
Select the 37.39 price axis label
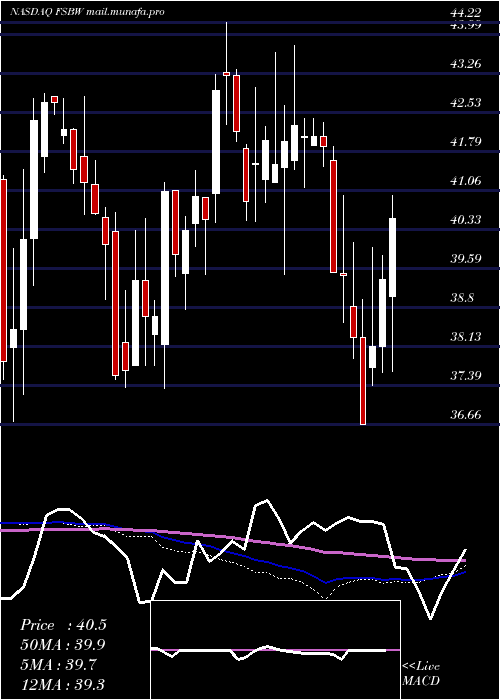click(466, 375)
